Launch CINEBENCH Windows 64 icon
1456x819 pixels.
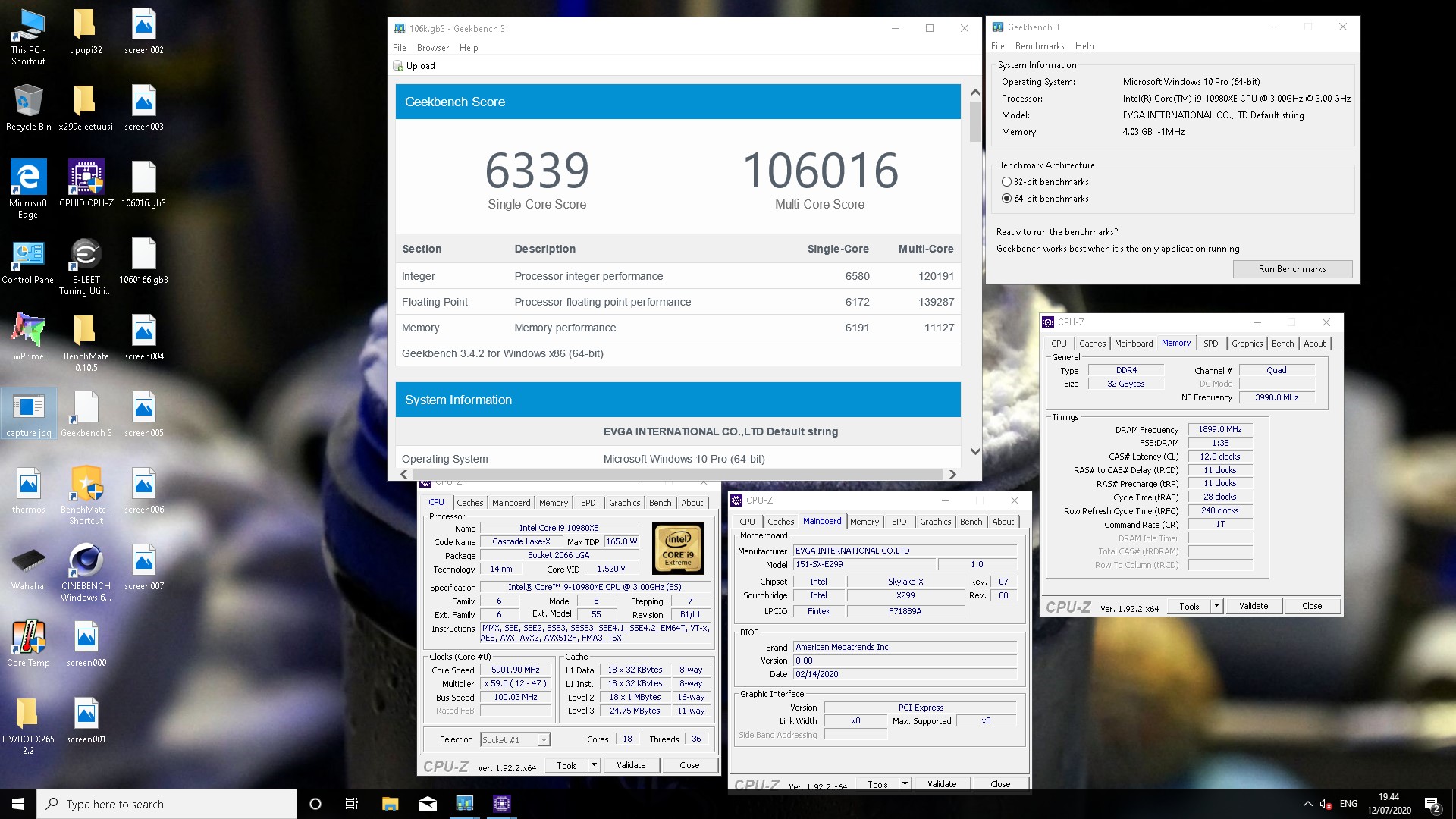point(86,573)
